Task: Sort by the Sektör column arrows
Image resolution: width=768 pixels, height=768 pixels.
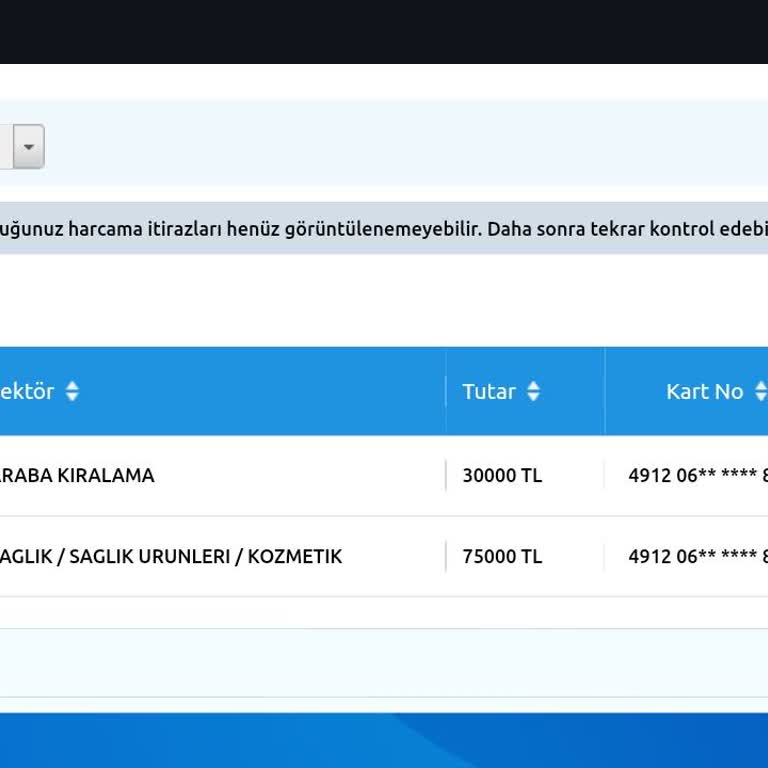Action: [72, 391]
